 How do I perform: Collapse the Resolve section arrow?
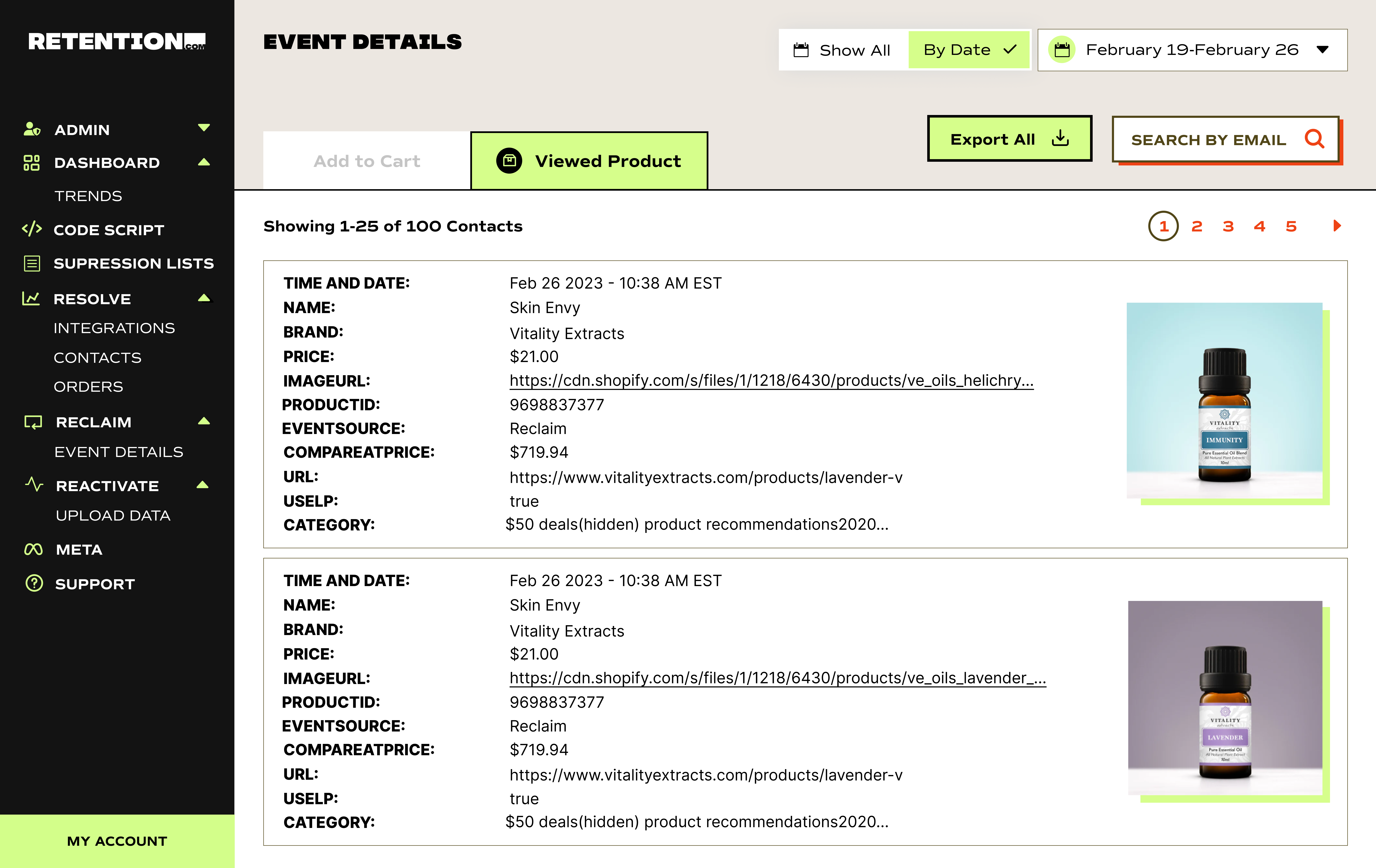point(204,298)
